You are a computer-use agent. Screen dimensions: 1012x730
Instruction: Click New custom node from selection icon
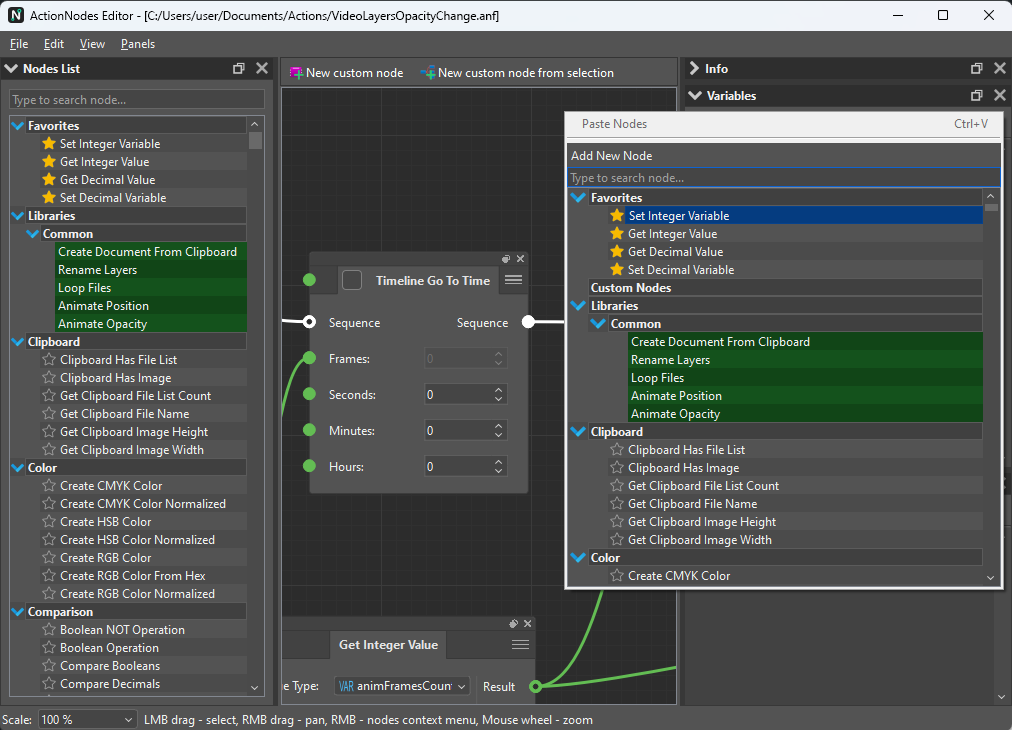428,73
